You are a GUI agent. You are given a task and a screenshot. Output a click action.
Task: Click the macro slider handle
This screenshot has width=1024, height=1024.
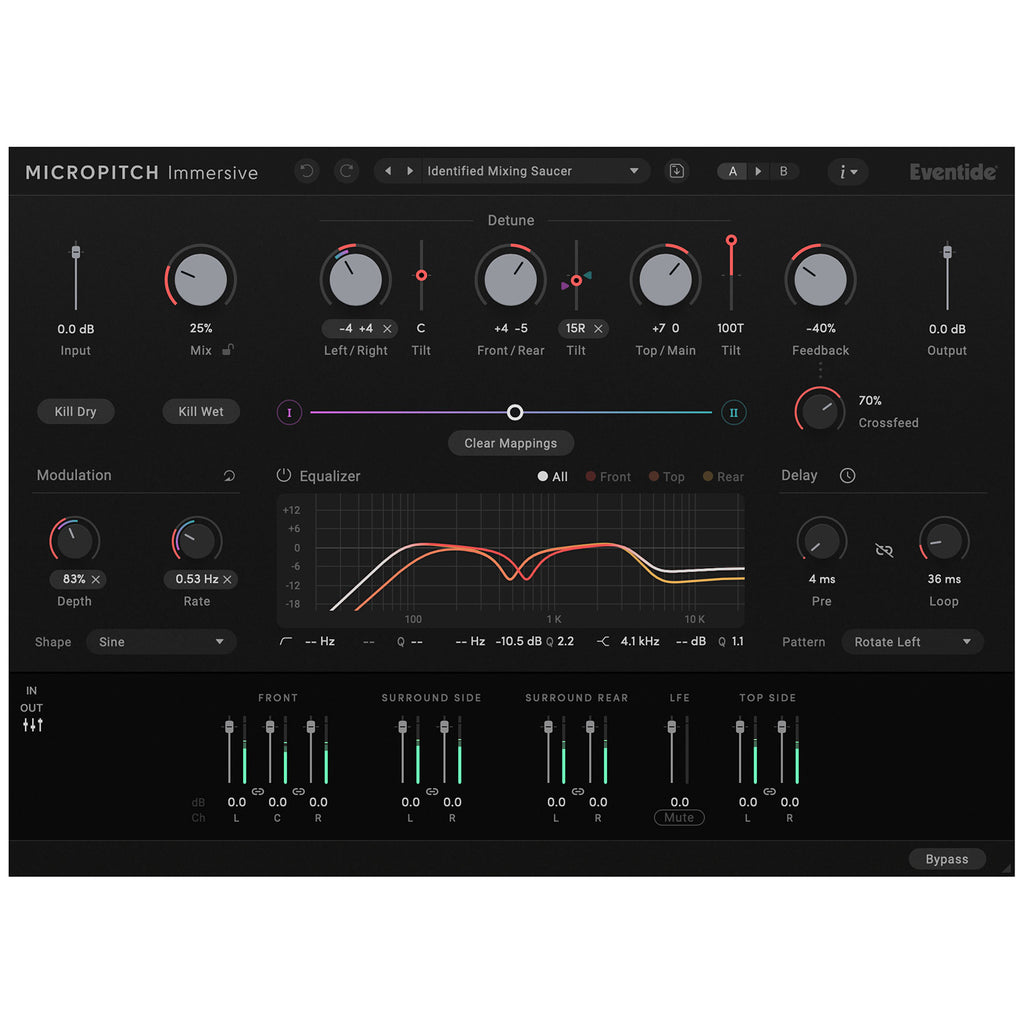515,412
